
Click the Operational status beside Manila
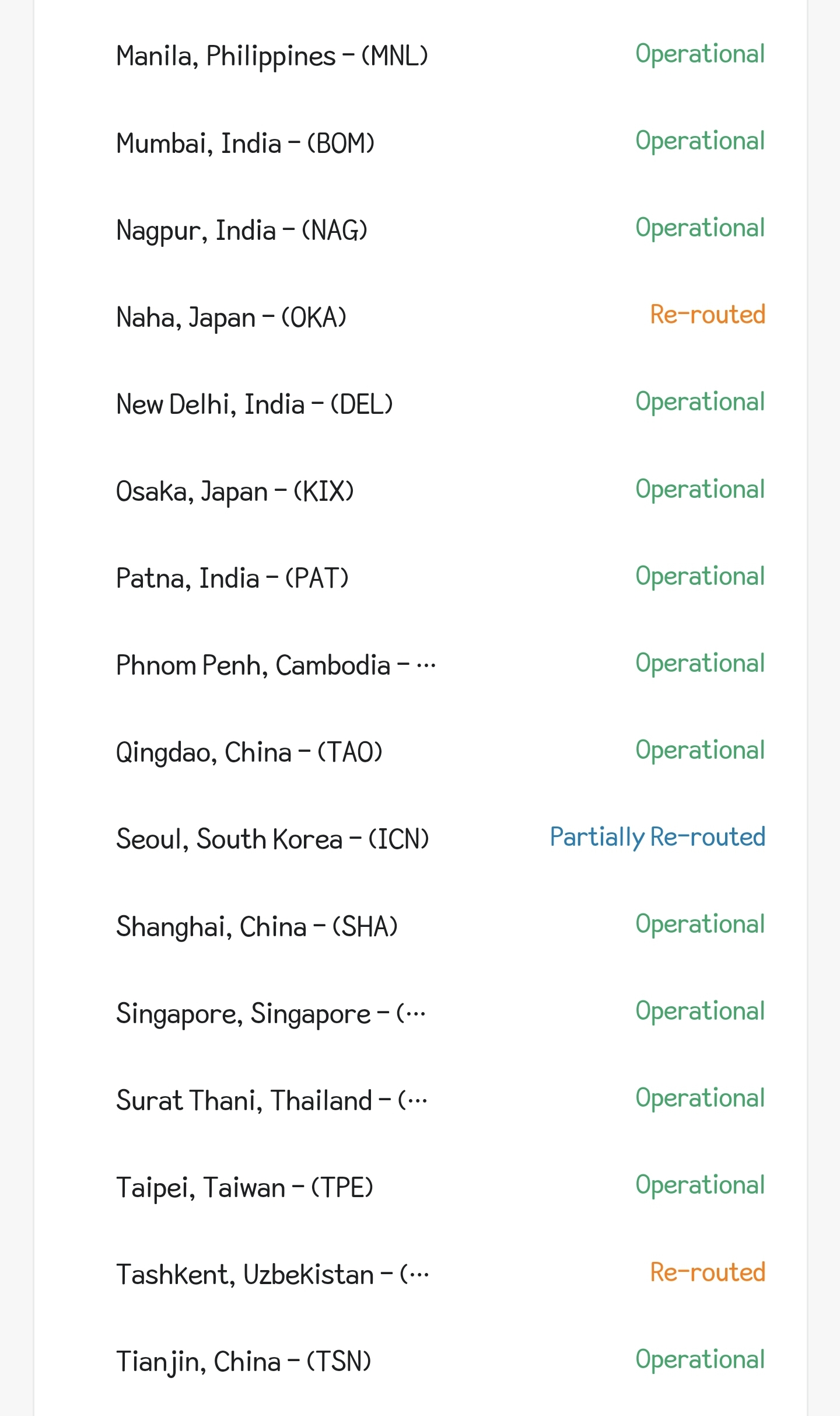699,54
